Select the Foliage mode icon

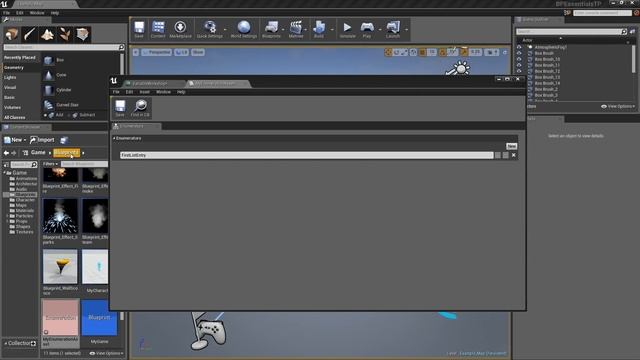click(x=65, y=34)
